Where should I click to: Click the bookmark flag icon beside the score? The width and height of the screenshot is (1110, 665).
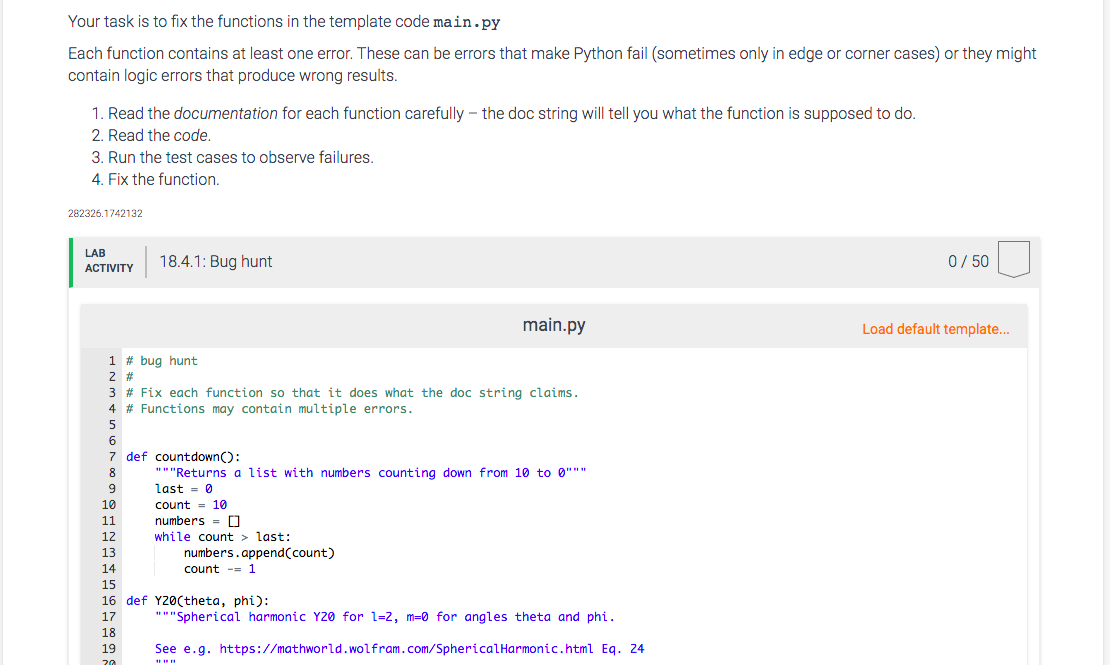coord(1013,259)
